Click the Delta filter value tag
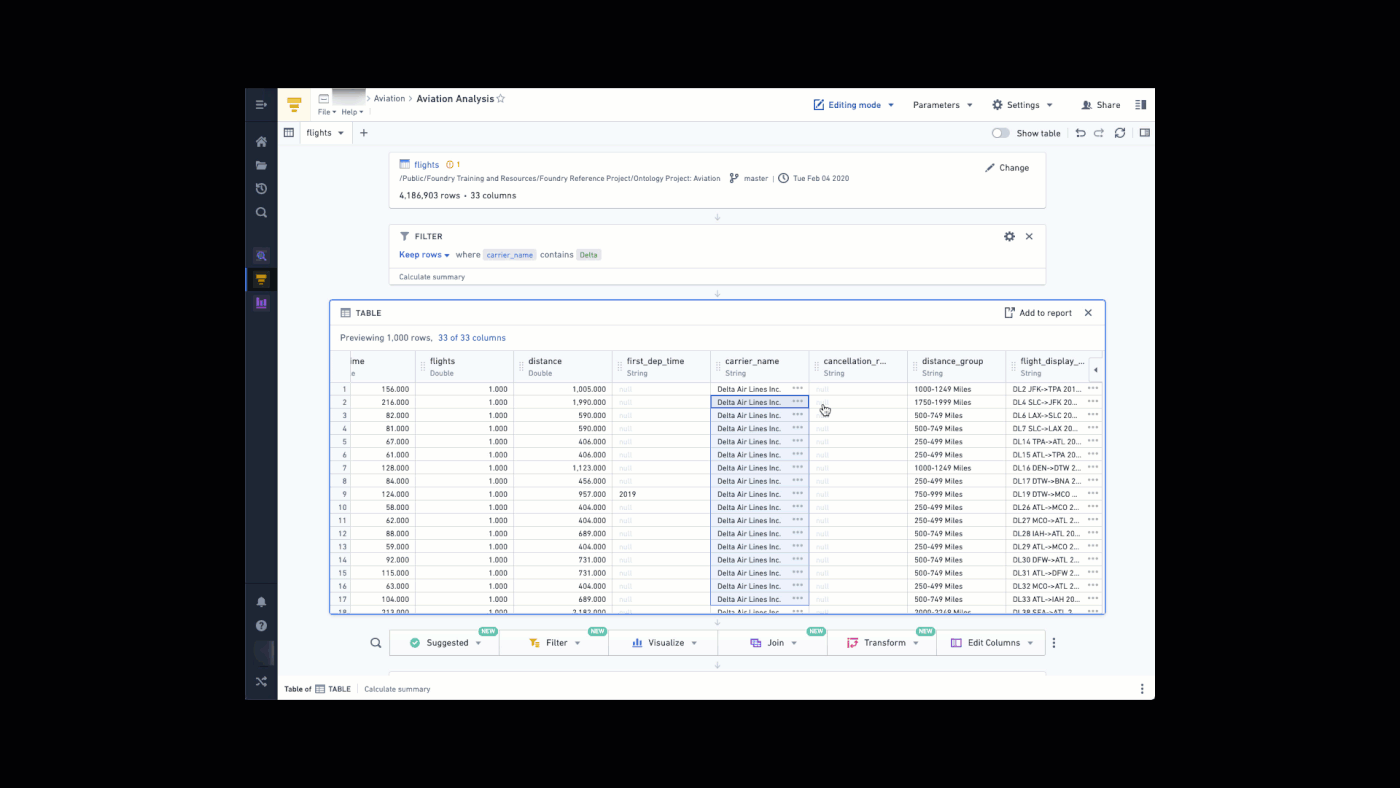Screen dimensions: 1400x788 point(589,255)
